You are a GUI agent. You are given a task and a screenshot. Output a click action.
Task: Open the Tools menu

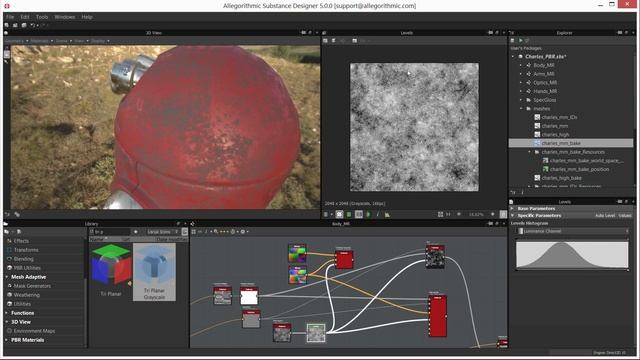(42, 17)
